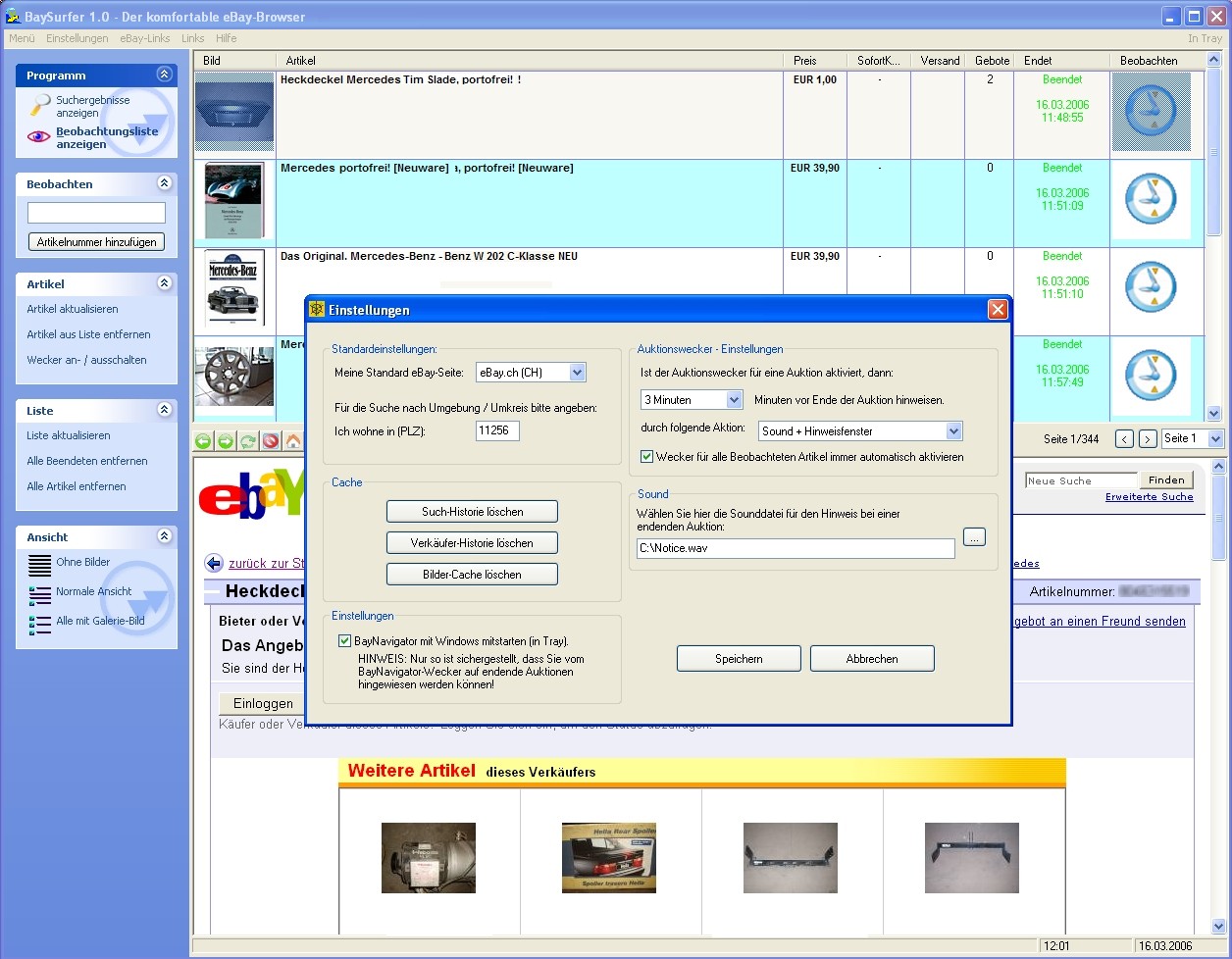Screen dimensions: 1232x959
Task: Click alarm clock icon in Heckdeckel row
Action: coord(1151,111)
